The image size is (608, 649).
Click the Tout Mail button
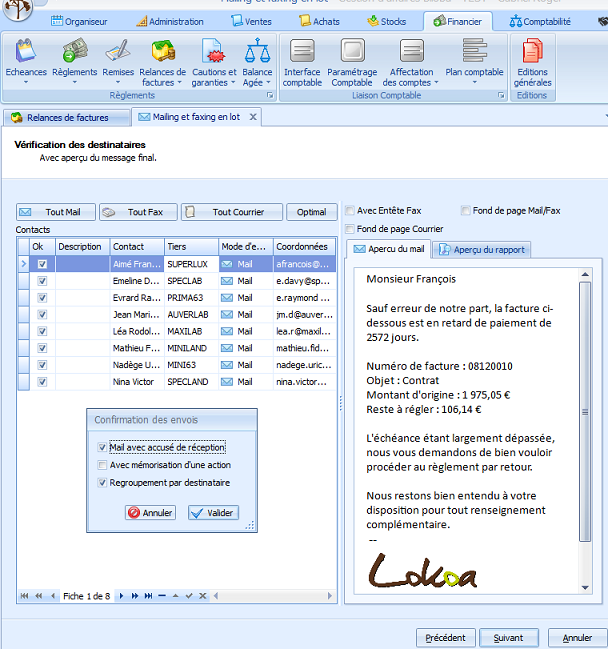pos(56,212)
